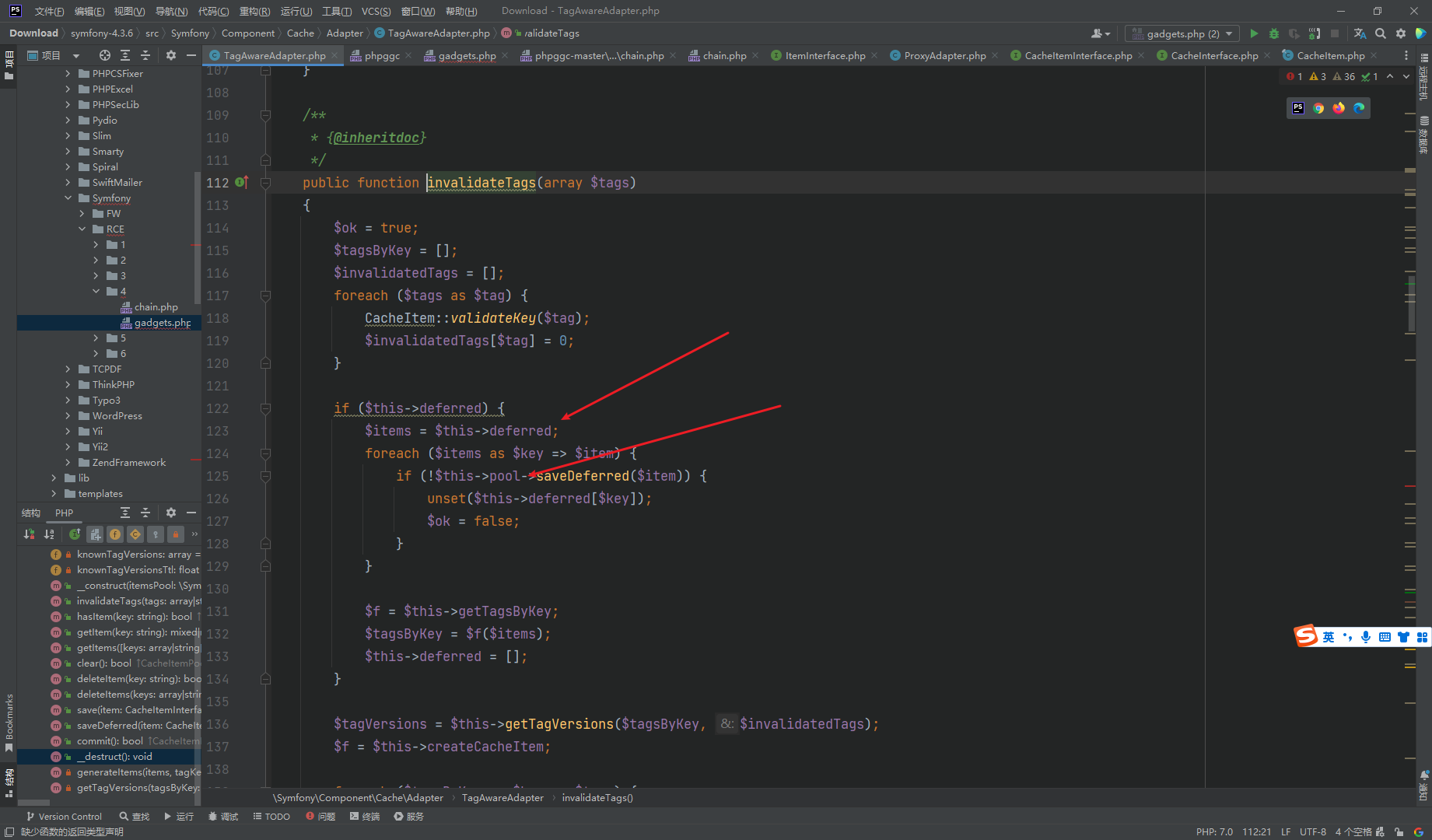Switch to the ProxyAdapter.php editor tab

tap(944, 55)
